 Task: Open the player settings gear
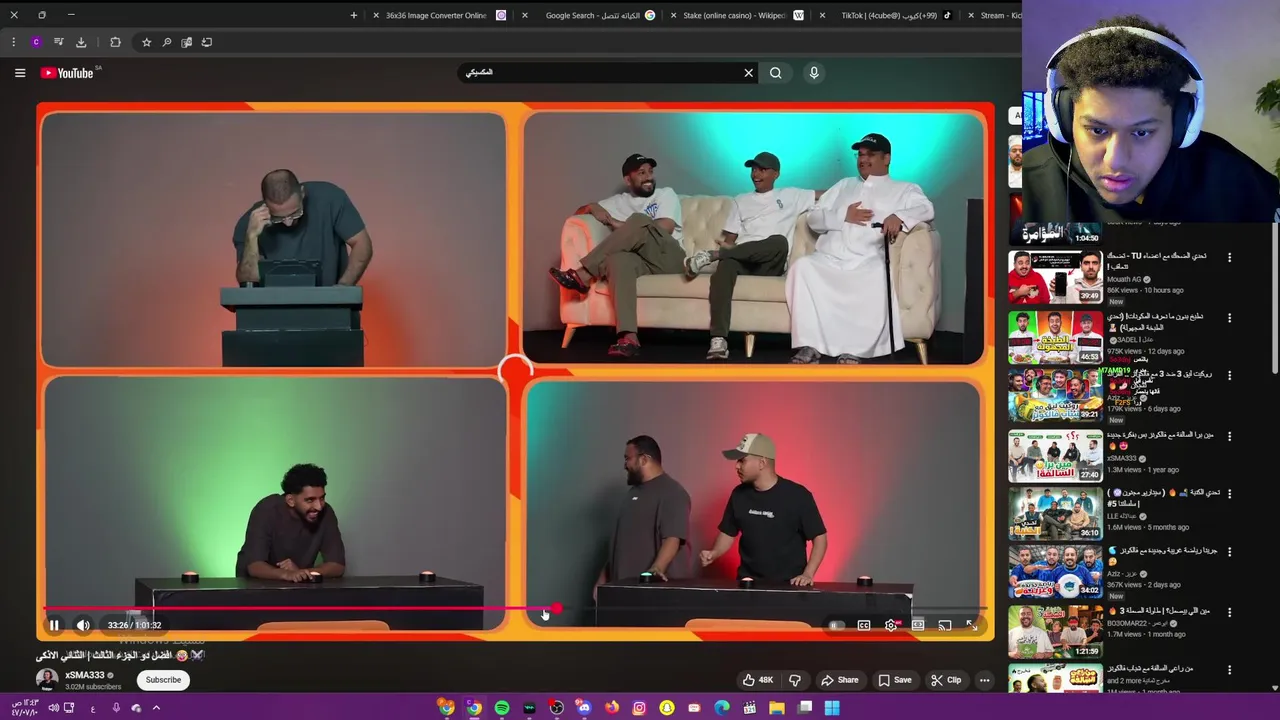click(891, 625)
